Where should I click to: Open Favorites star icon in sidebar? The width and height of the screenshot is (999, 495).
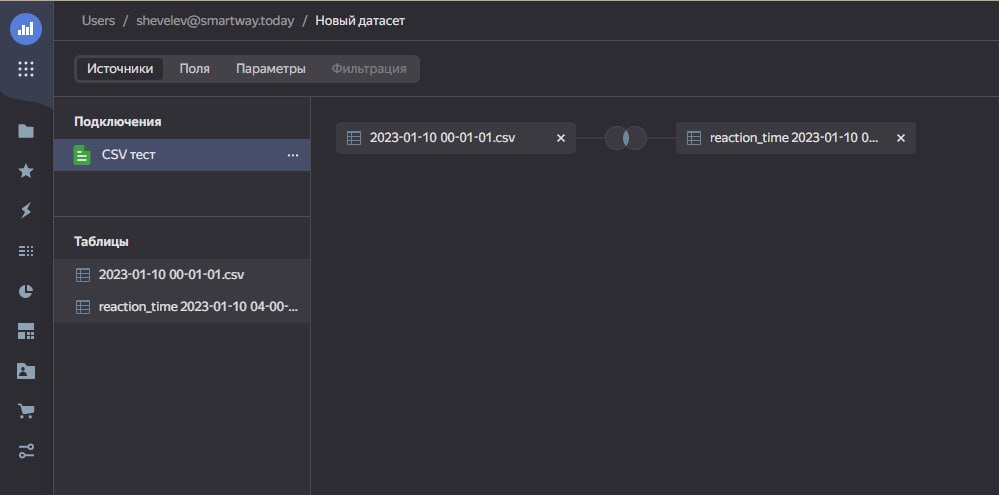coord(26,171)
